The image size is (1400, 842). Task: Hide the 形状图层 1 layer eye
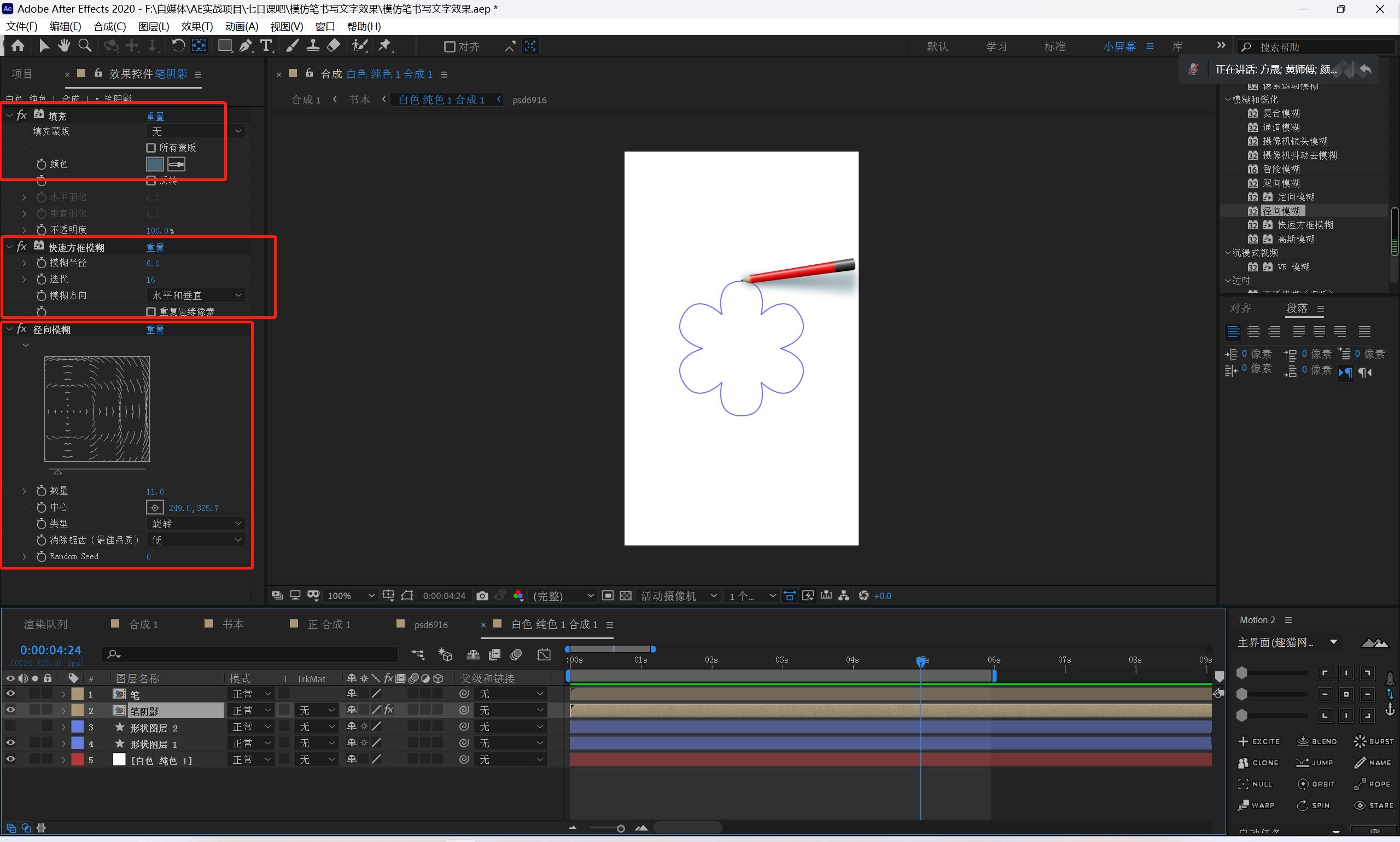tap(10, 744)
